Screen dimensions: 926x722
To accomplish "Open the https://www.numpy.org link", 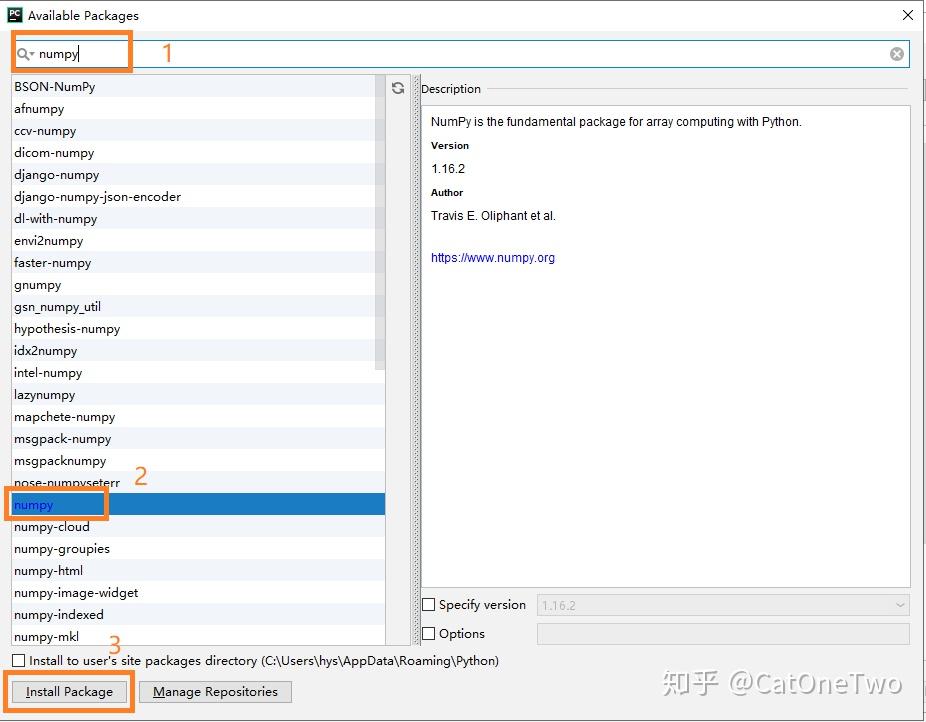I will (x=493, y=257).
